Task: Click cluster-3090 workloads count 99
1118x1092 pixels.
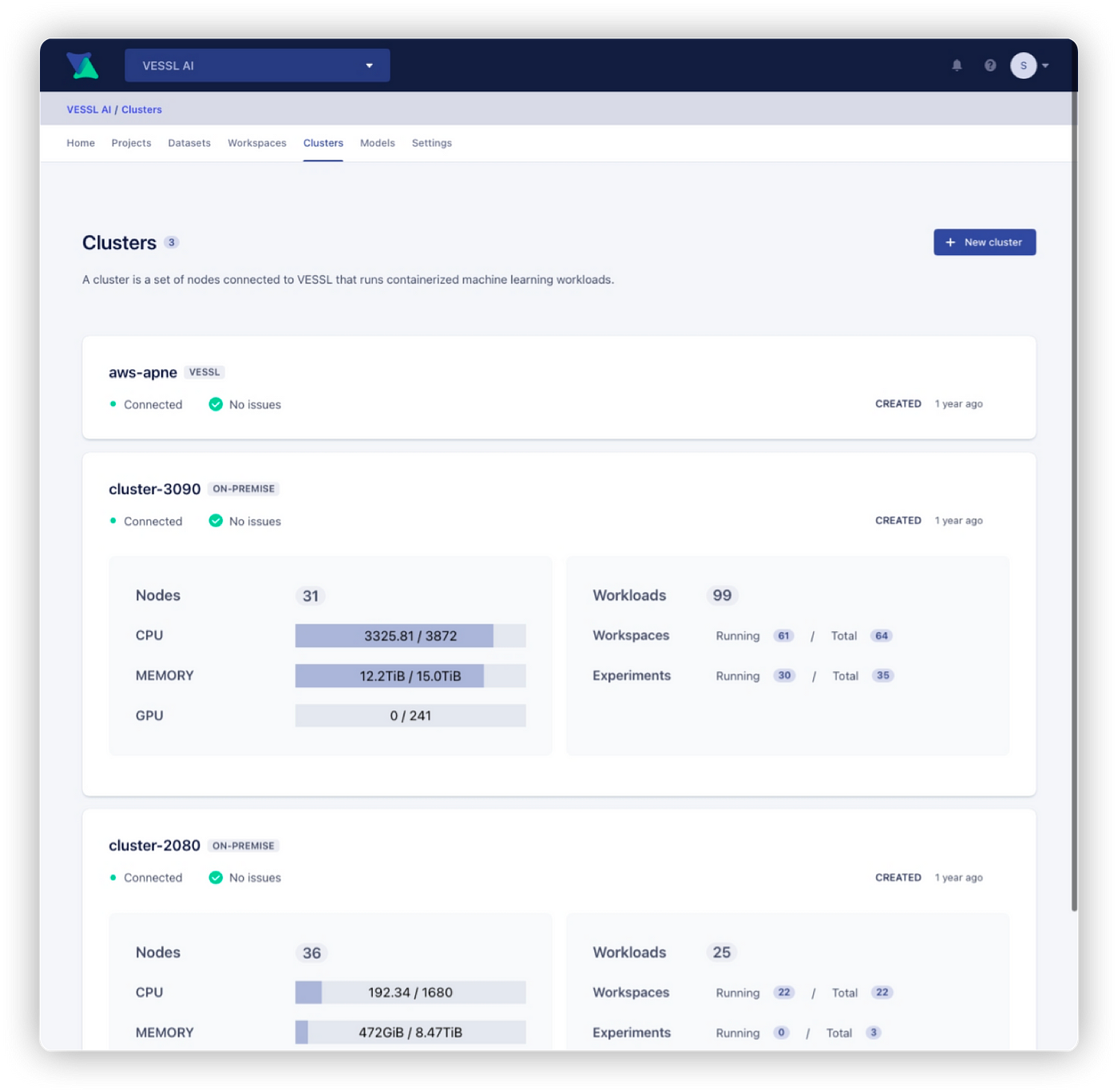Action: [x=722, y=596]
